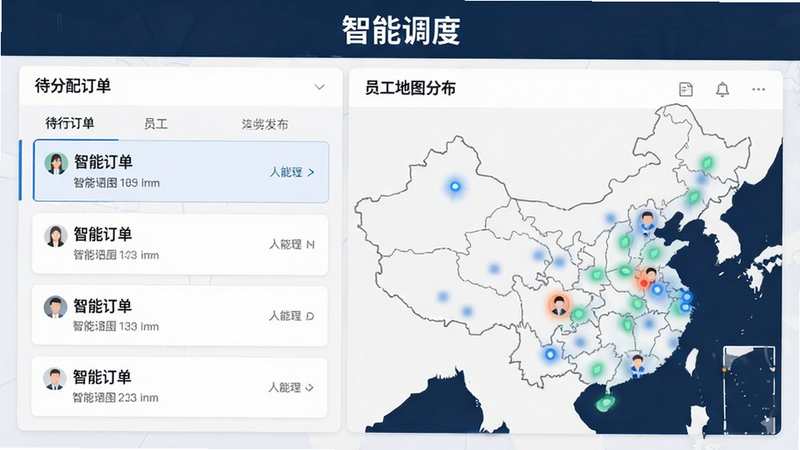Expand first order's 人能理 arrow

pyautogui.click(x=311, y=172)
